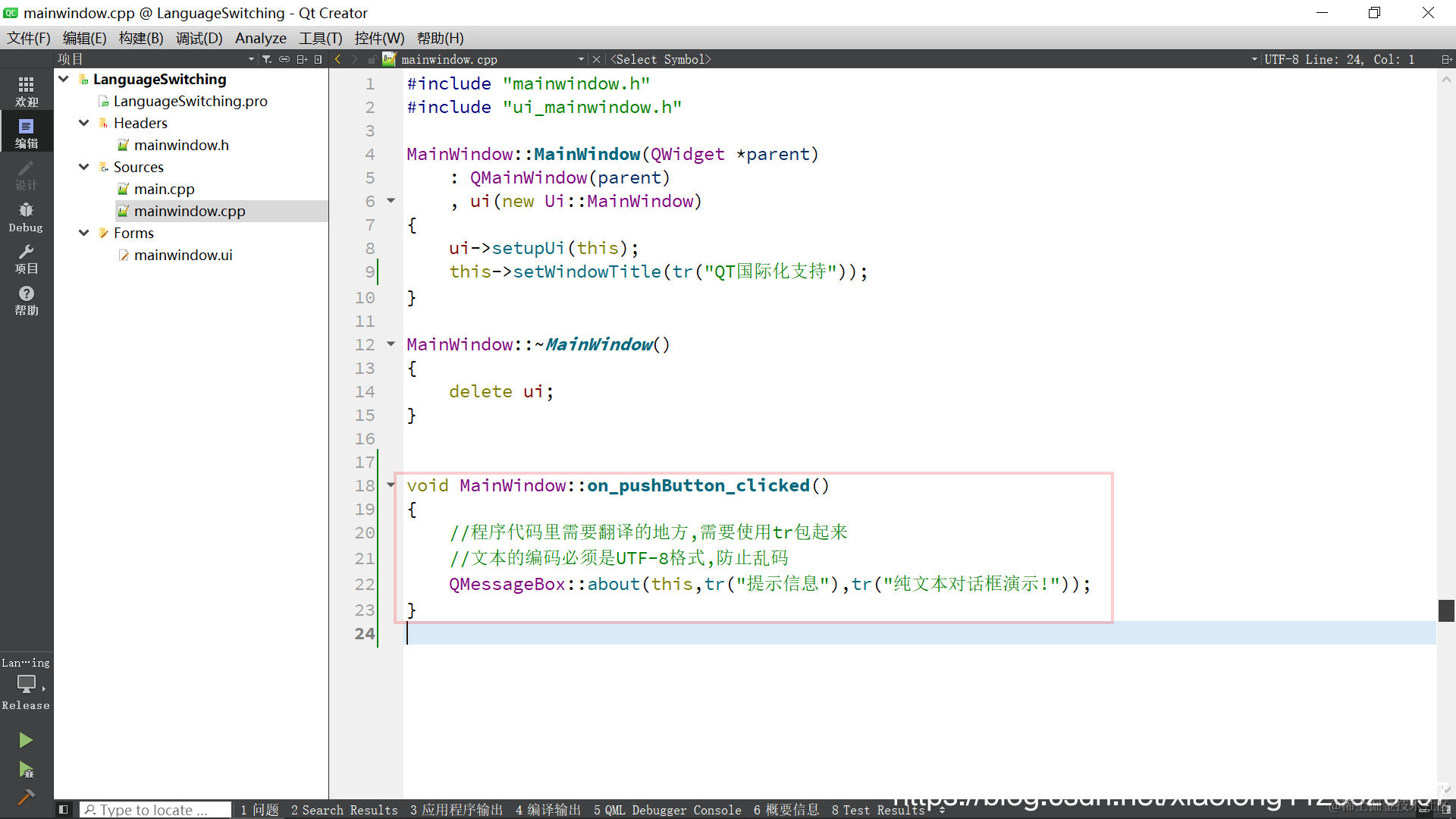Select mainwindow.cpp in project tree
Screen dimensions: 1456x819
tap(190, 211)
